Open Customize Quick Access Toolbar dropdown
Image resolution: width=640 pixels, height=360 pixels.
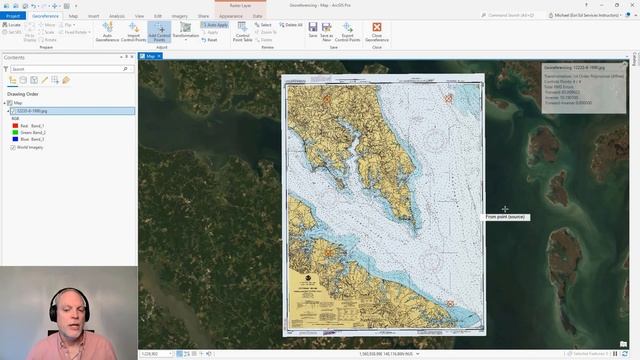[76, 6]
